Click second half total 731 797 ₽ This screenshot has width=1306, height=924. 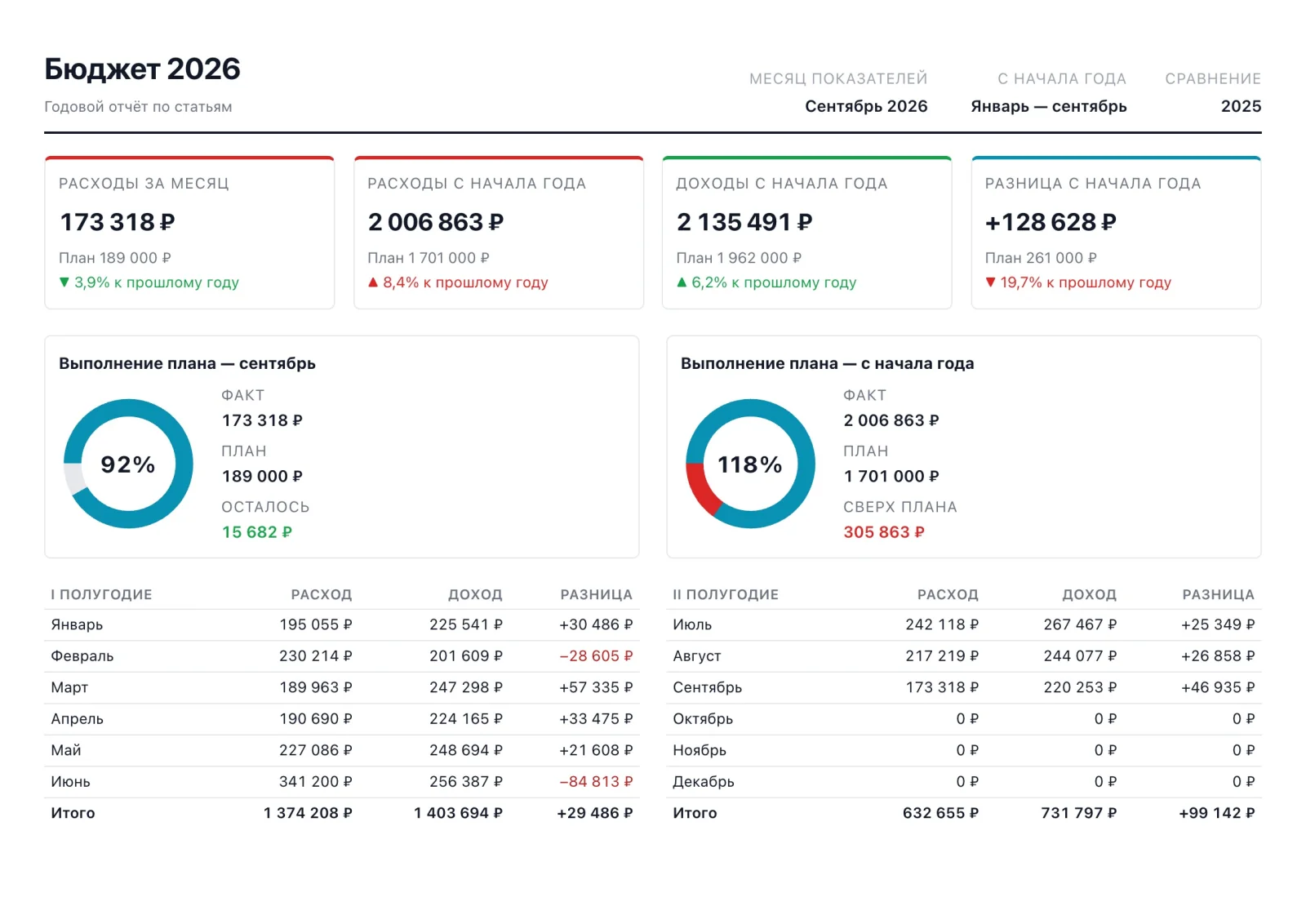(1079, 813)
